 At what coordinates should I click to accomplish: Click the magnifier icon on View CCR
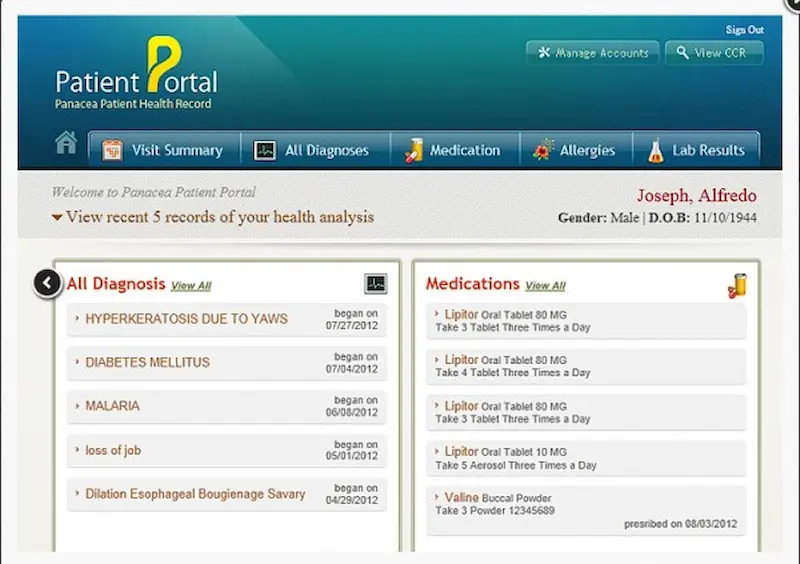tap(682, 52)
